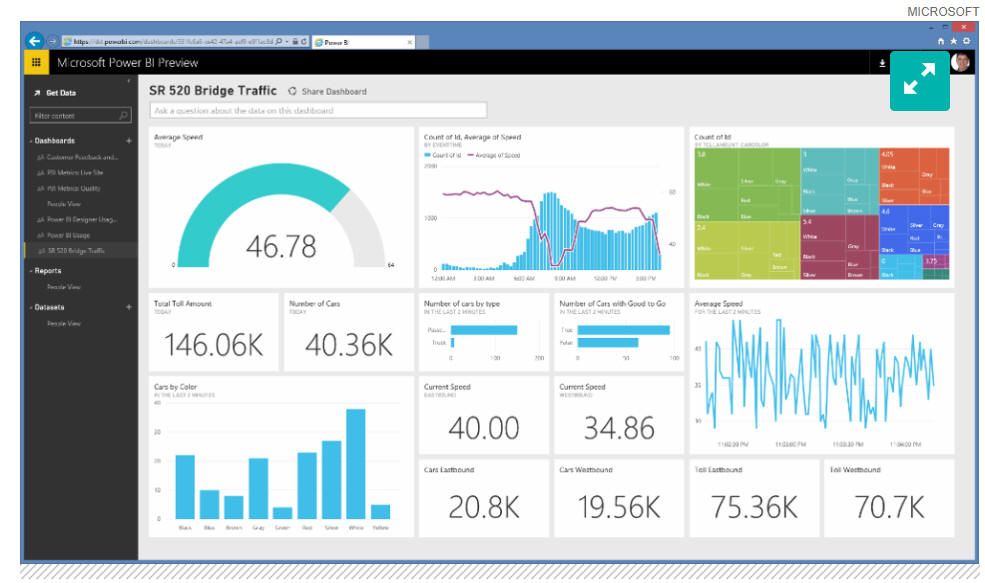Click Average of Speed legend entry
This screenshot has height=583, width=985.
494,155
